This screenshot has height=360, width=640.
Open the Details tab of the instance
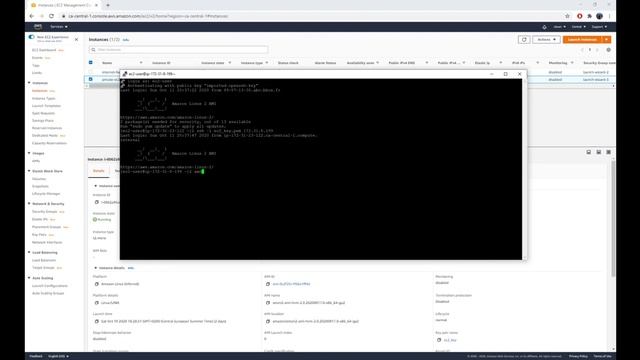[x=99, y=171]
